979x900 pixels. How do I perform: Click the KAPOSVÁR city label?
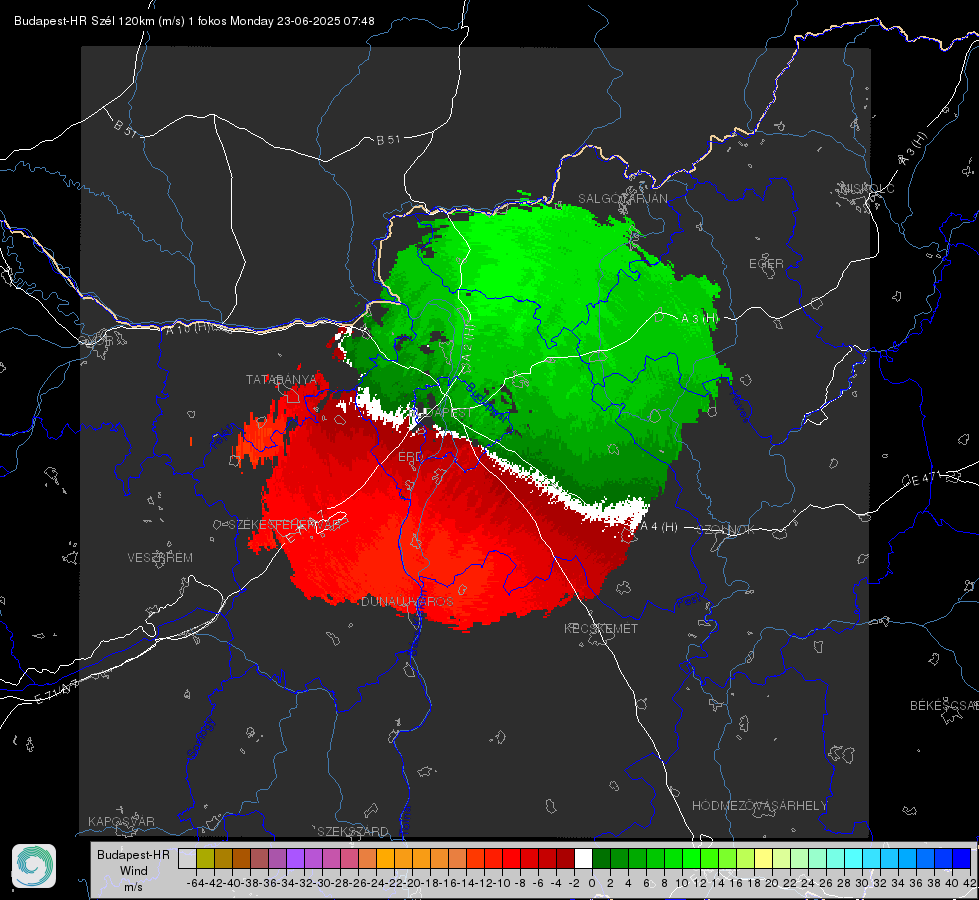tap(121, 821)
